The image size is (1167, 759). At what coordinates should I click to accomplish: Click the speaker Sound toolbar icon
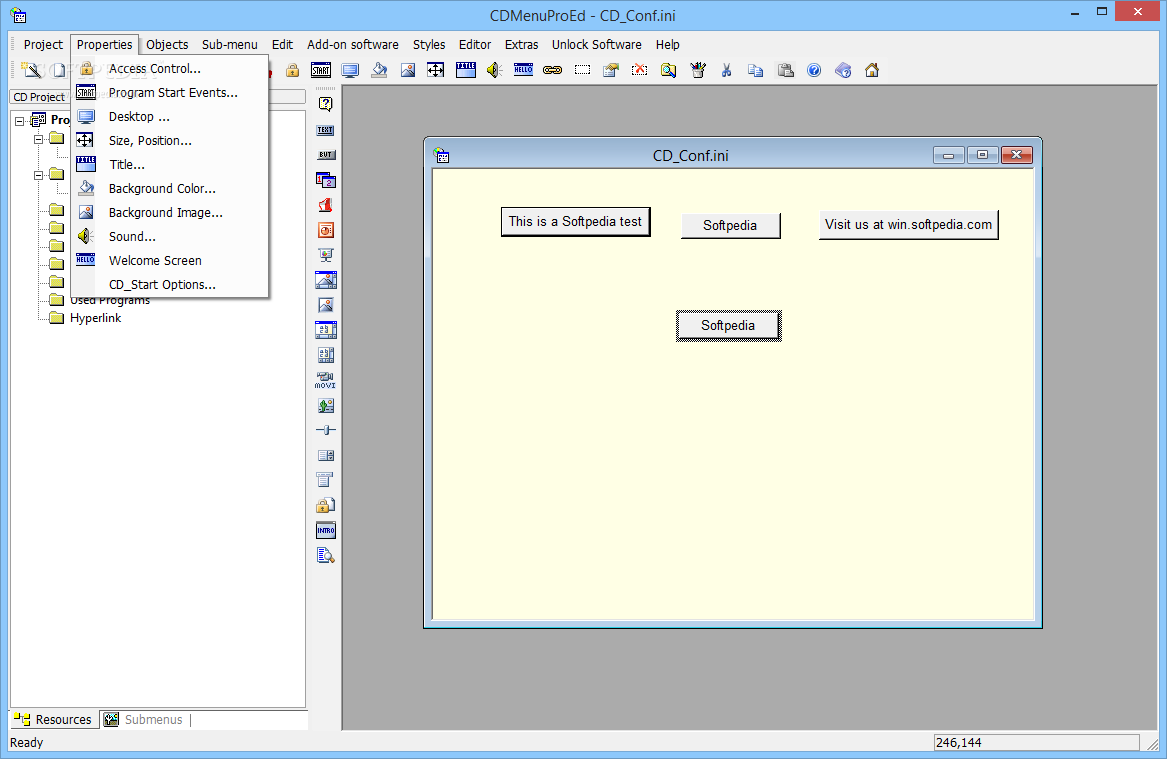coord(494,70)
